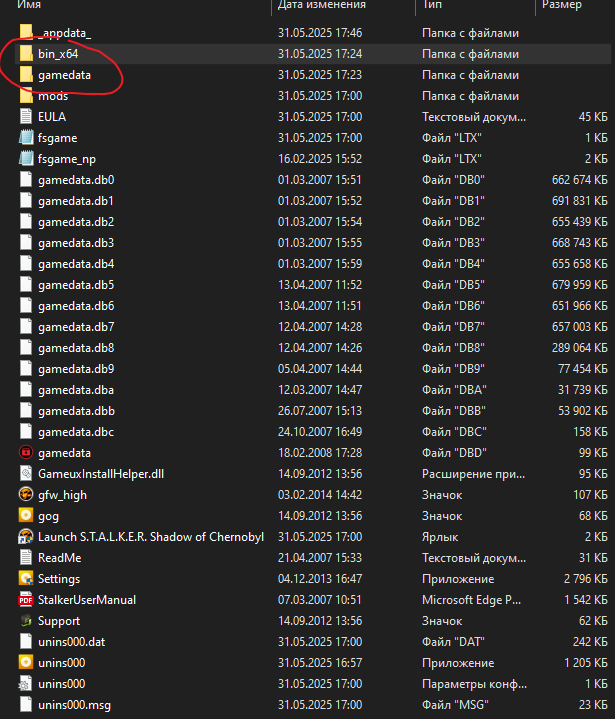Screen dimensions: 615x719
Task: Select the gfw_high icon file
Action: coord(26,494)
